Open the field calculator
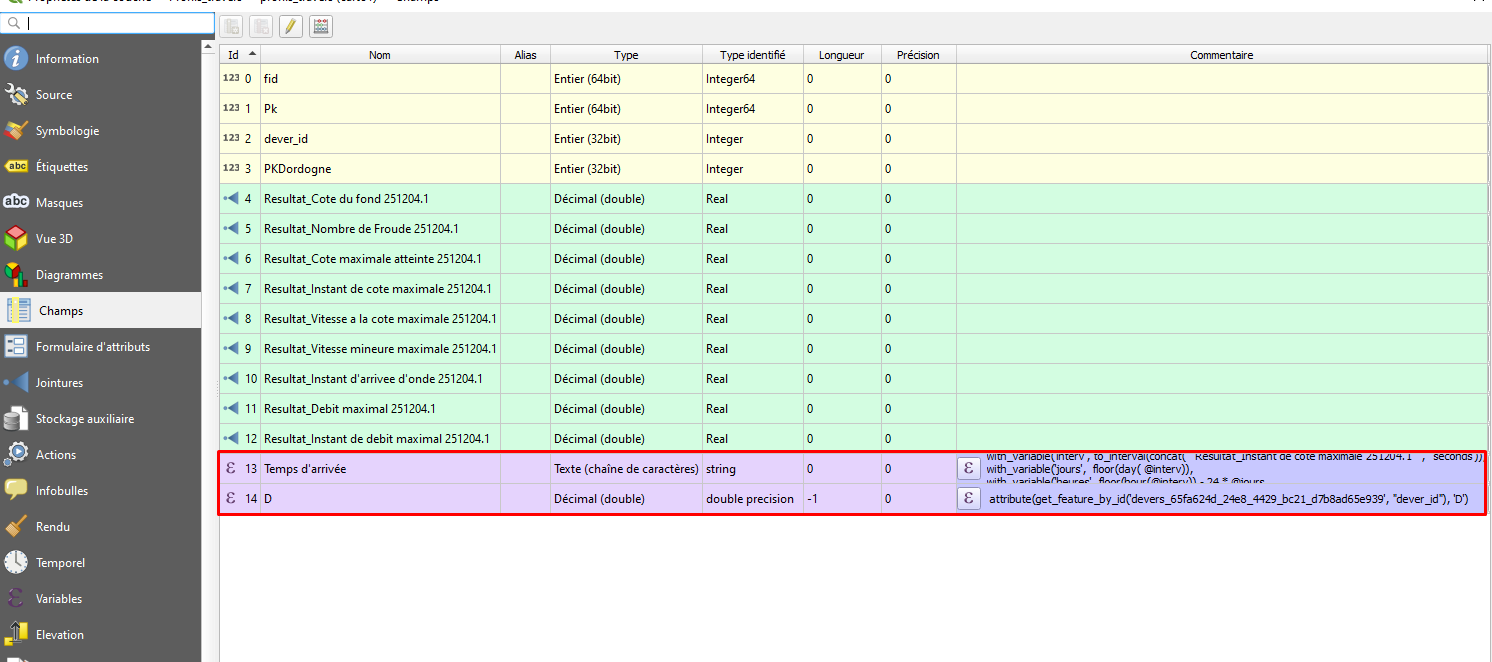 (x=320, y=26)
